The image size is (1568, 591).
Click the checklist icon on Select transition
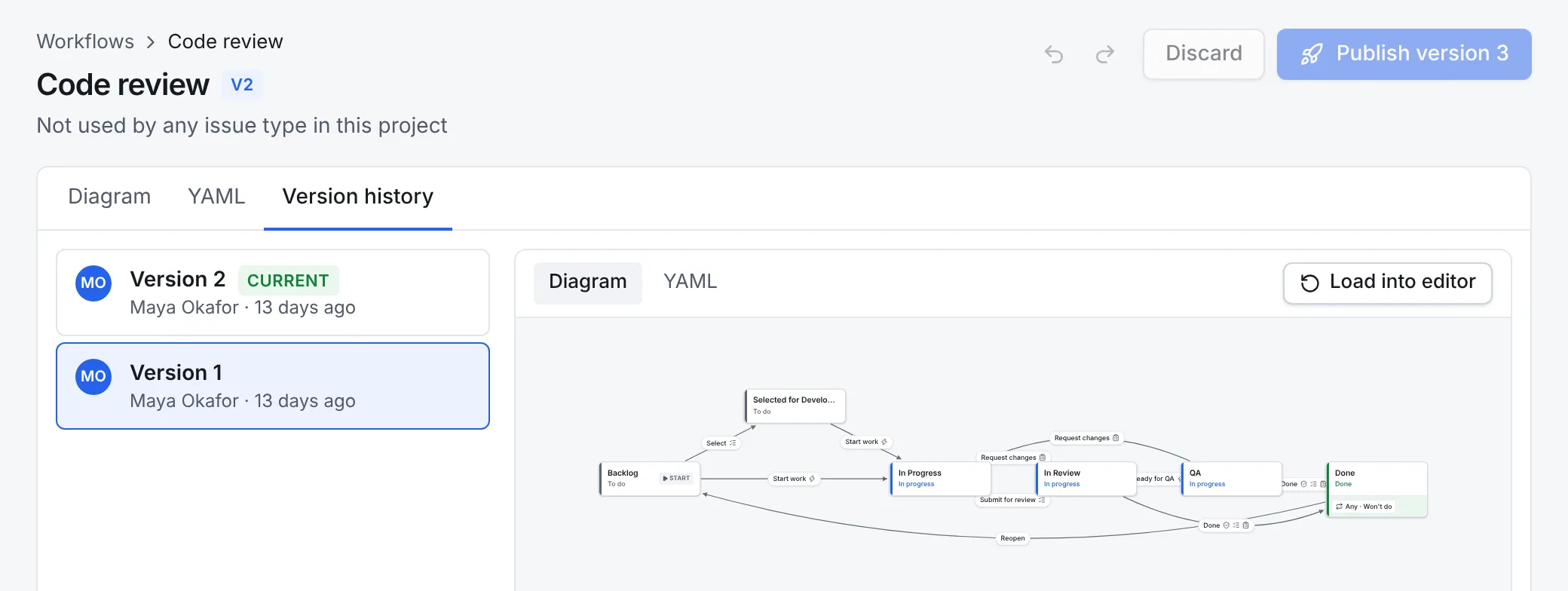pos(733,443)
